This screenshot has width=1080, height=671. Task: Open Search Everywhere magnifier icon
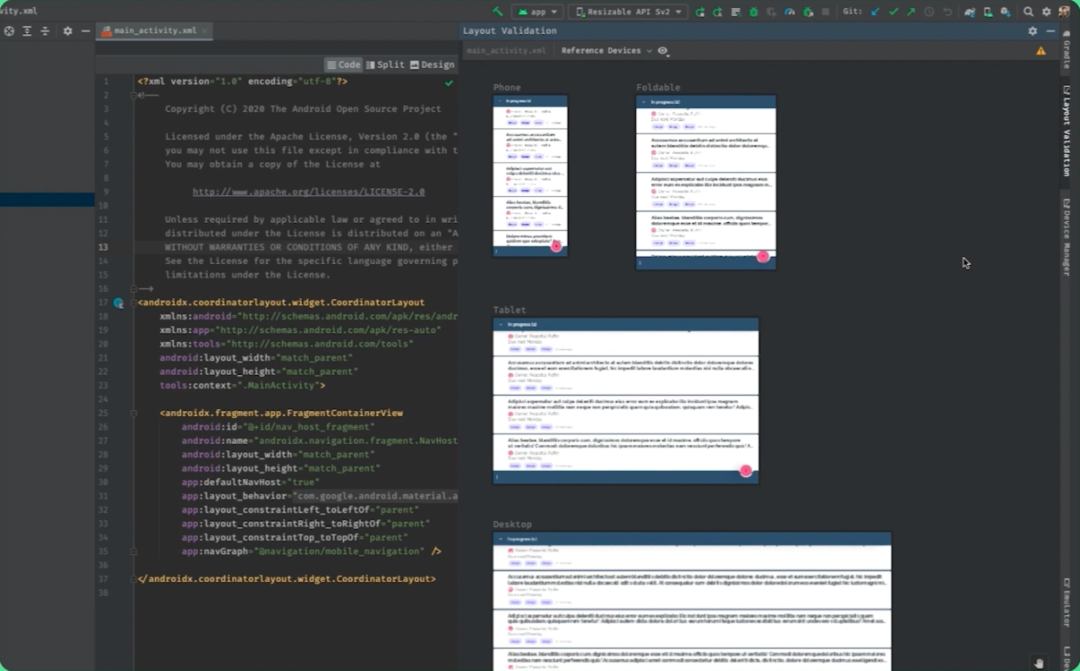(x=1028, y=12)
